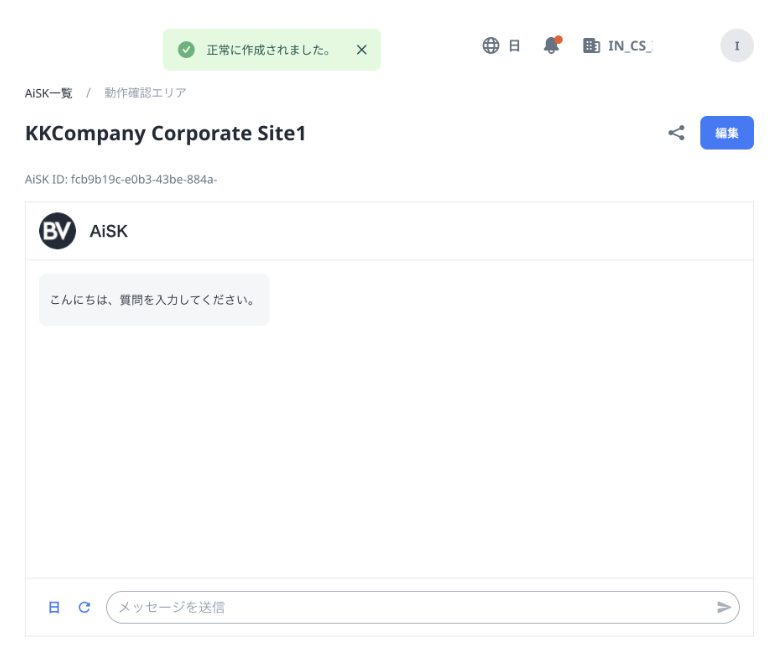Click the KKCompany Corporate Site1 title
This screenshot has height=659, width=772.
pyautogui.click(x=165, y=133)
